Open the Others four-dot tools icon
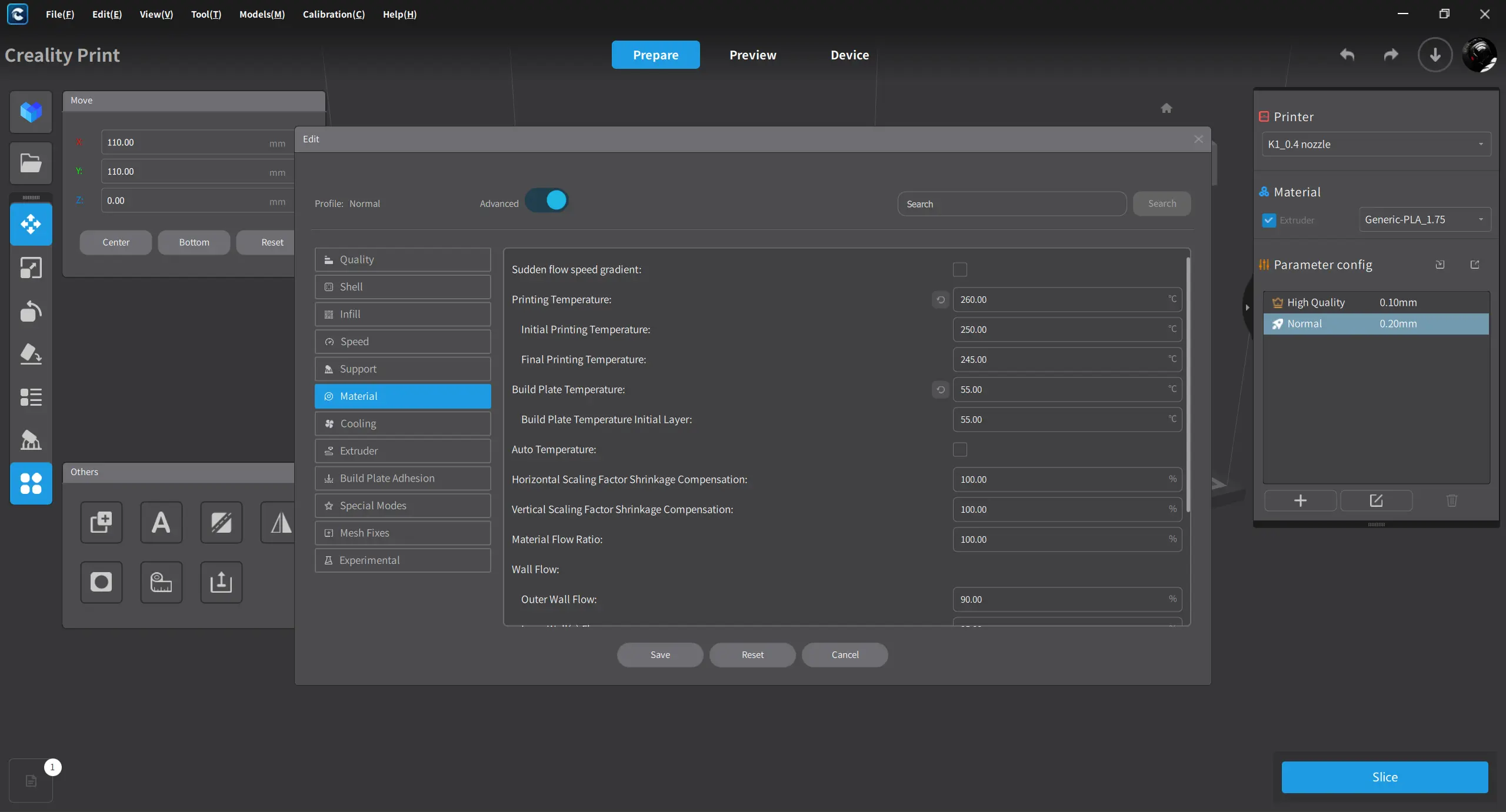The image size is (1506, 812). tap(31, 483)
